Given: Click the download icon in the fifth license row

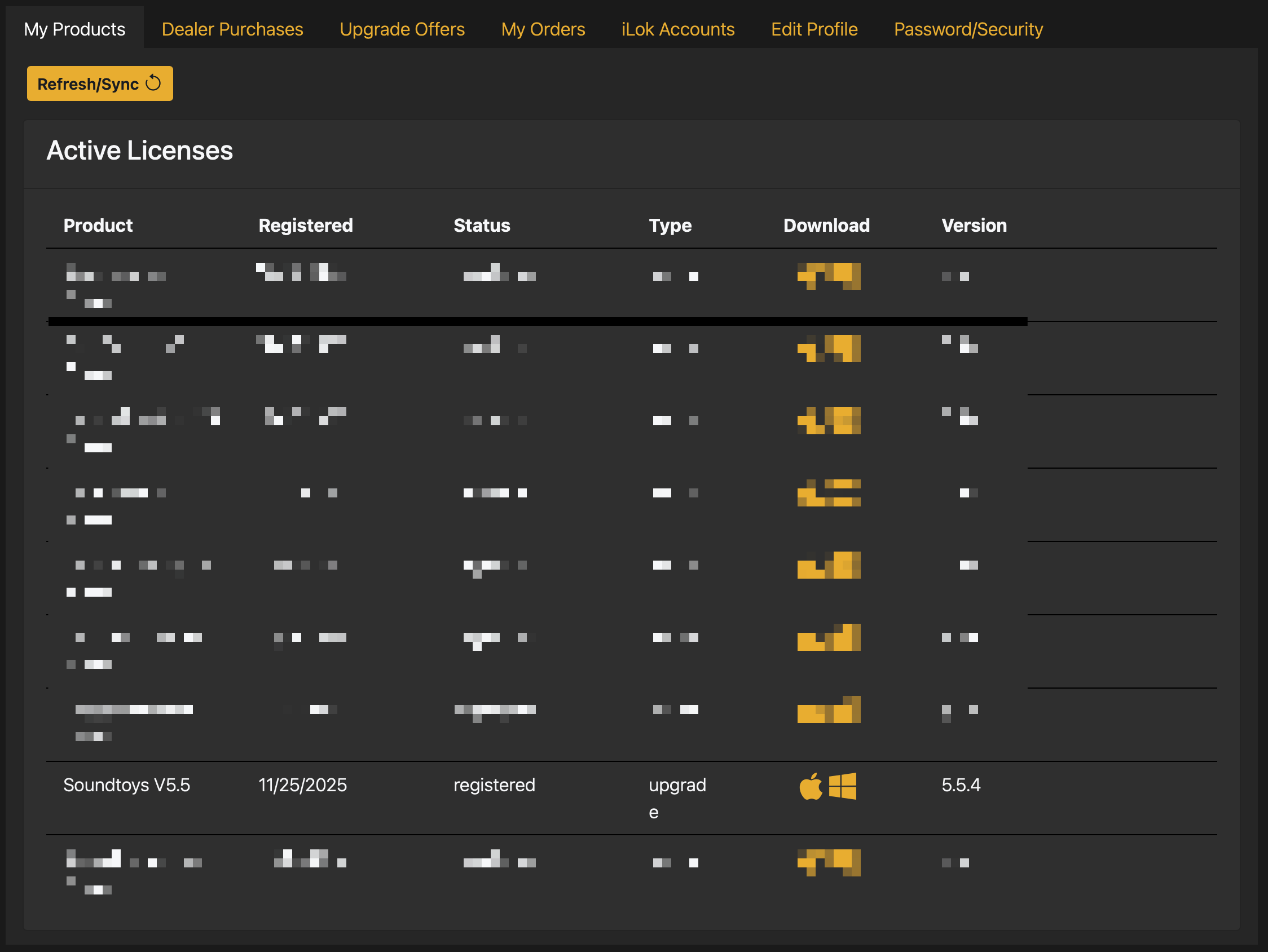Looking at the screenshot, I should 829,566.
